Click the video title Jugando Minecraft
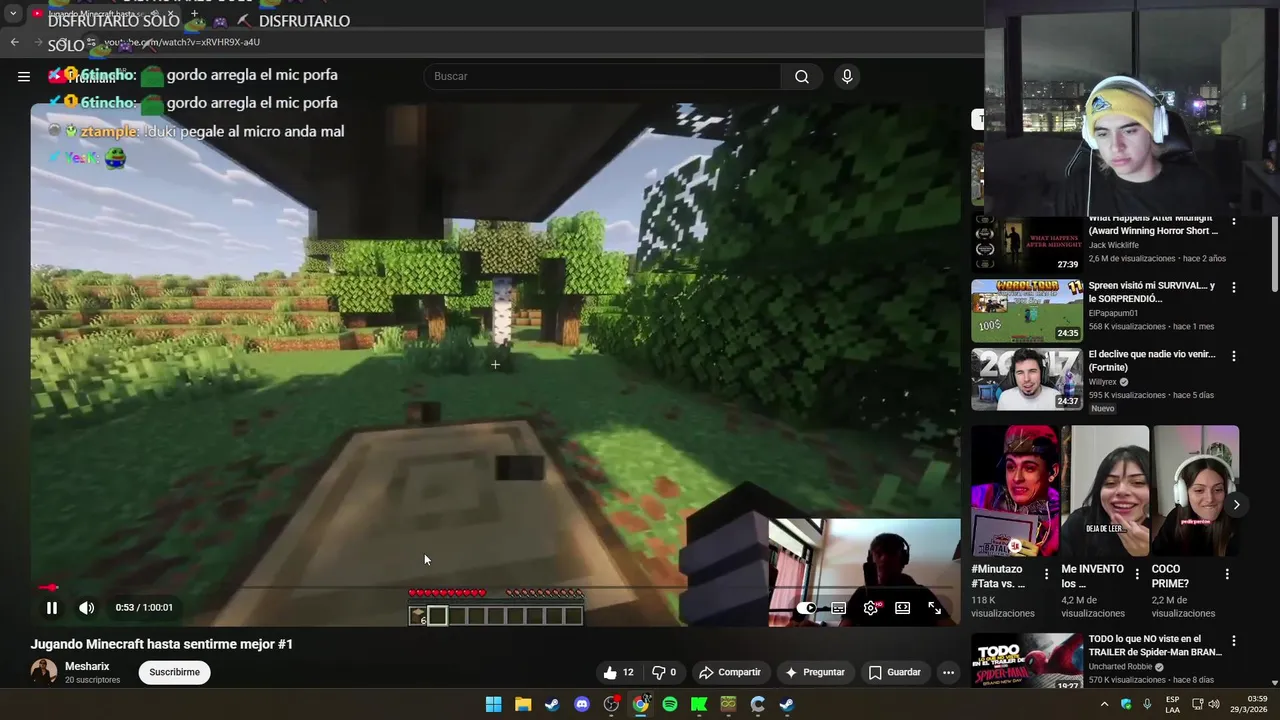The image size is (1280, 720). (162, 644)
